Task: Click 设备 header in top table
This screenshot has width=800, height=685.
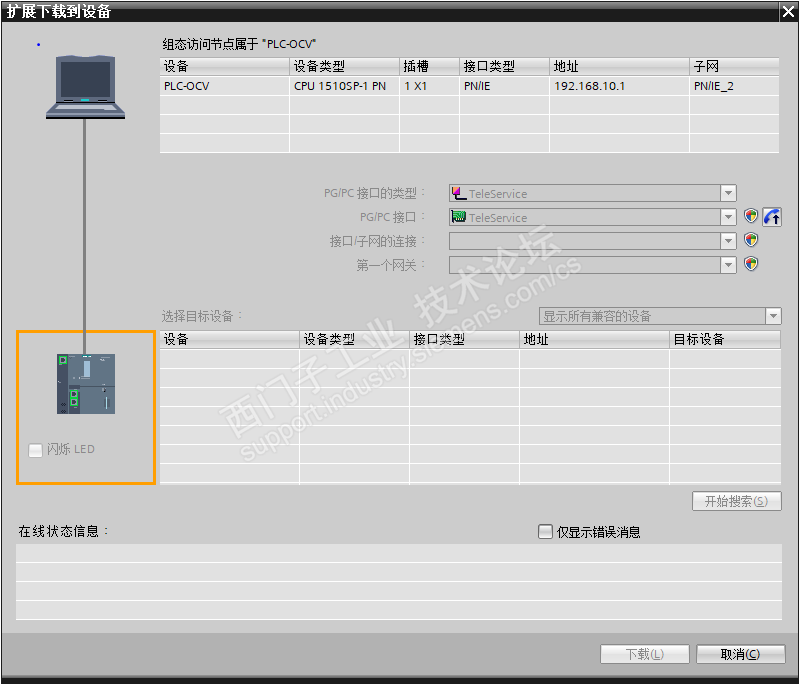Action: (x=224, y=66)
